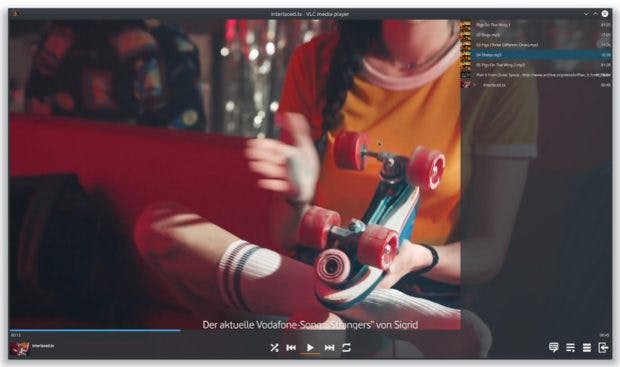Click the play button

310,348
